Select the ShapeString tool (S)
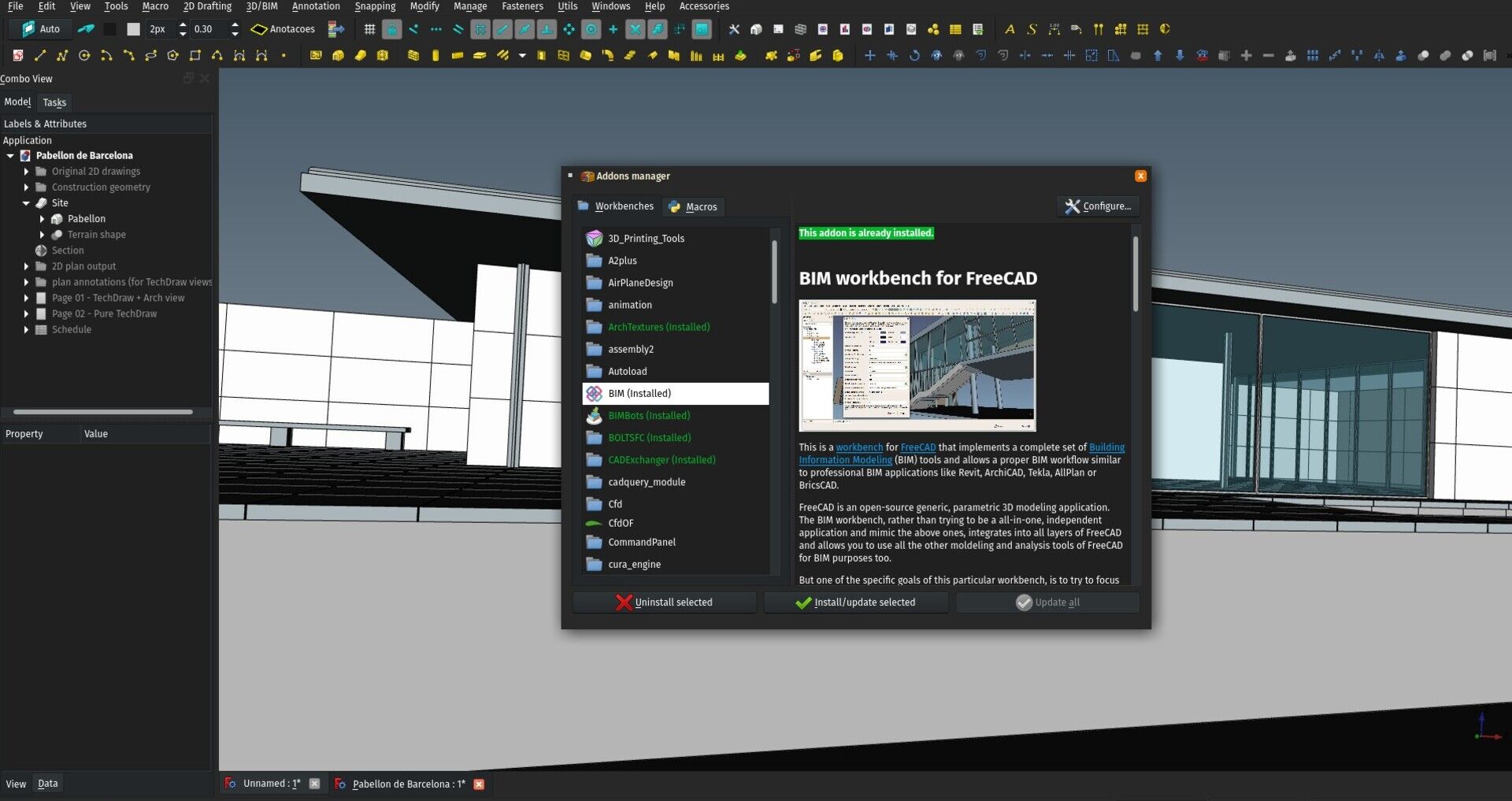Screen dimensions: 1512x801 pyautogui.click(x=1032, y=29)
